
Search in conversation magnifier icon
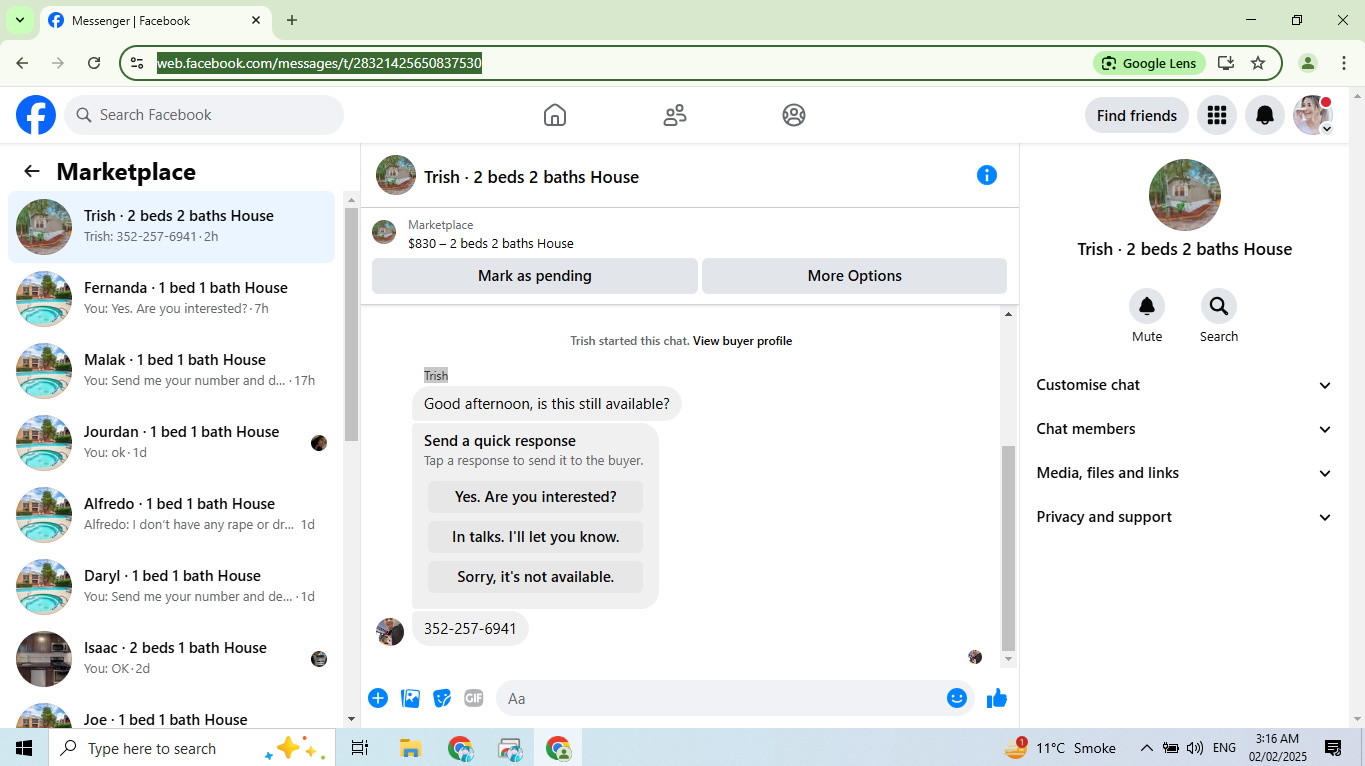(1219, 306)
